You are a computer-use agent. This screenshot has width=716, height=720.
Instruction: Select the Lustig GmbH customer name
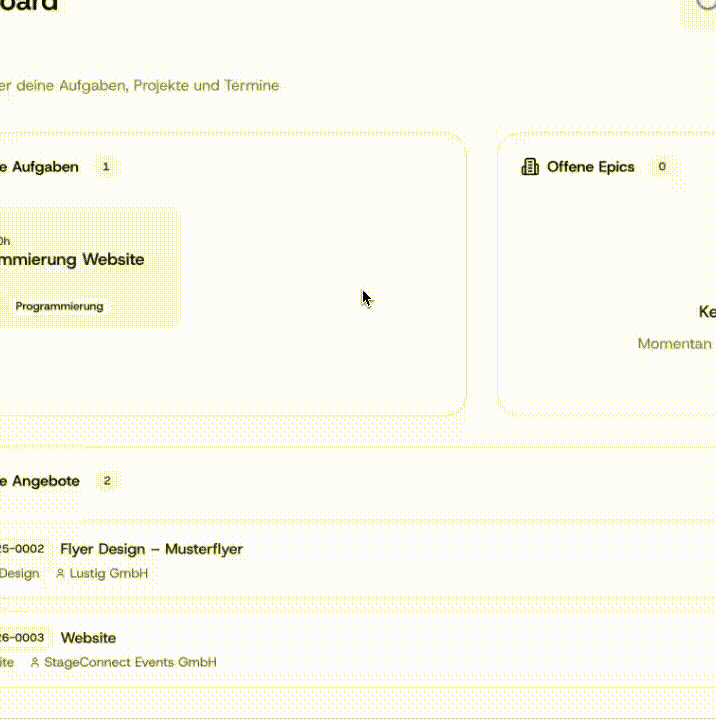point(108,574)
